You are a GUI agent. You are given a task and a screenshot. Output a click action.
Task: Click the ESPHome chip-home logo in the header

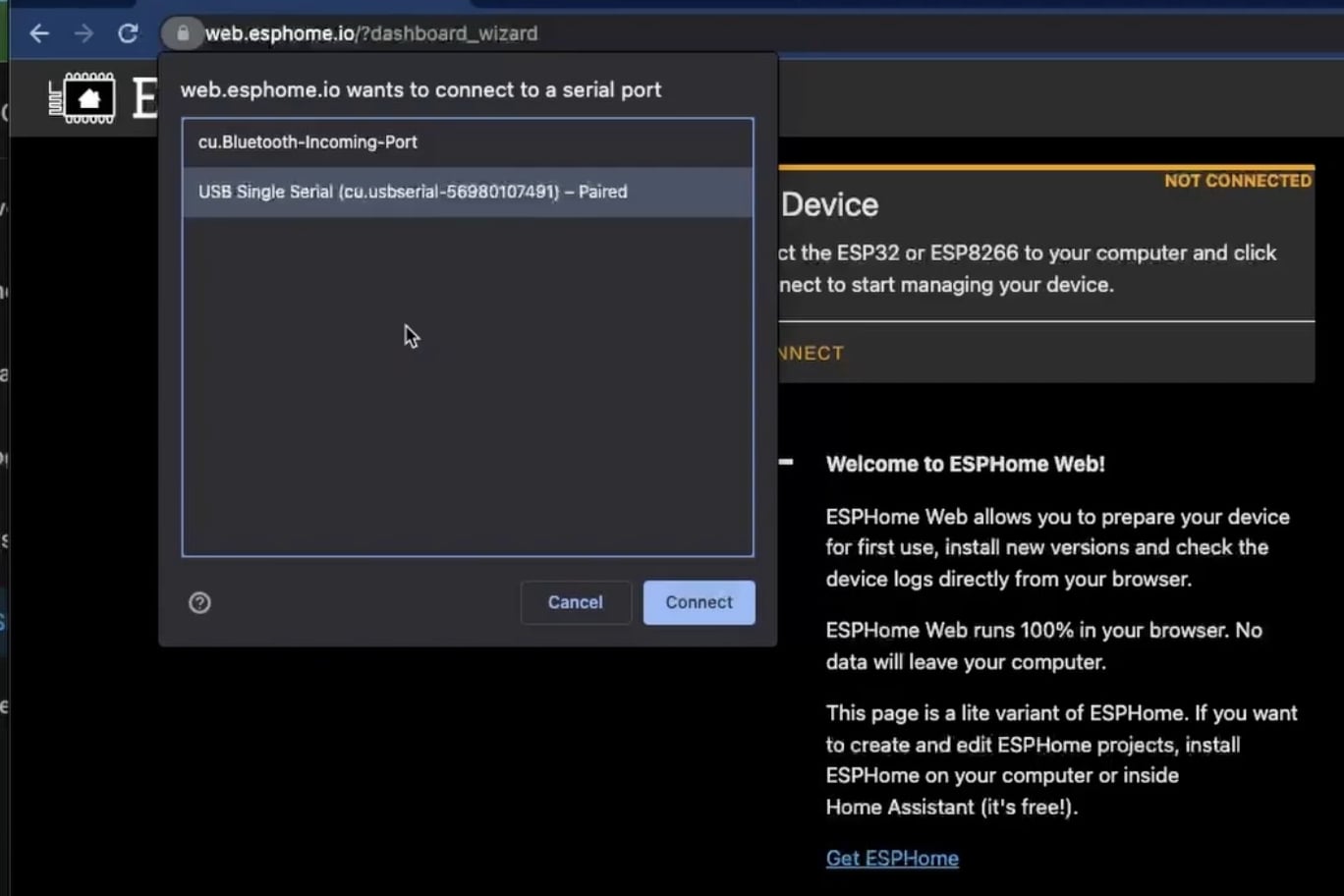click(84, 97)
